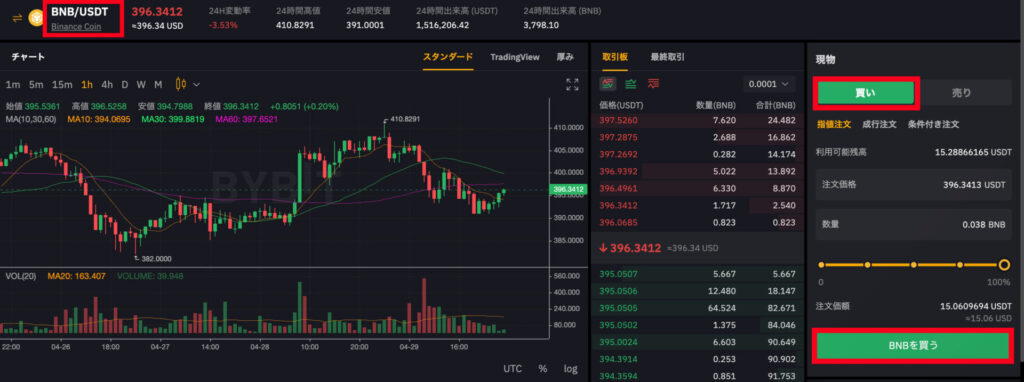Show sell orders only order book icon
This screenshot has width=1024, height=382.
(x=653, y=84)
